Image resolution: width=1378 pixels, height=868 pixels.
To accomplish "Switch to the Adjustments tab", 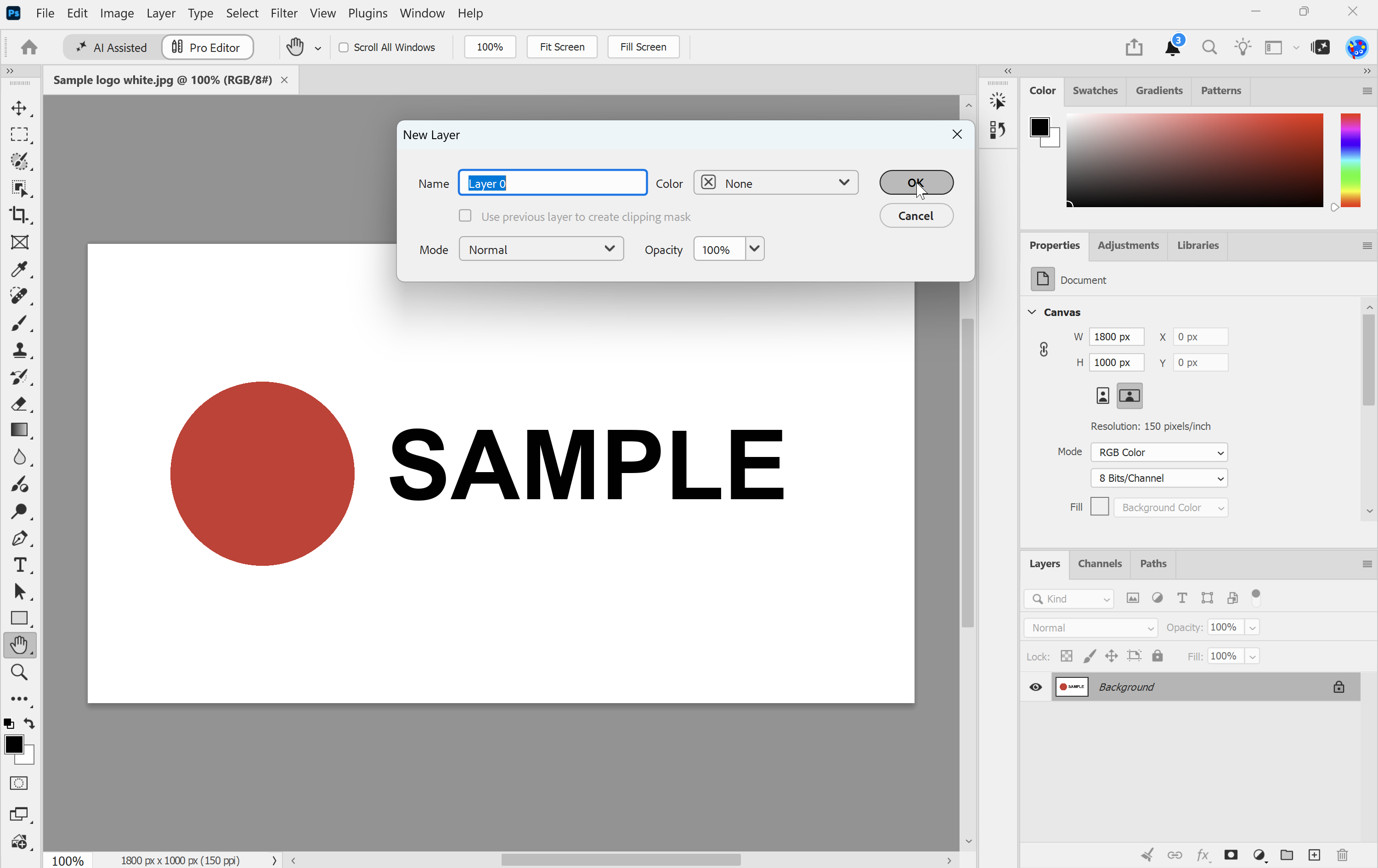I will 1128,245.
